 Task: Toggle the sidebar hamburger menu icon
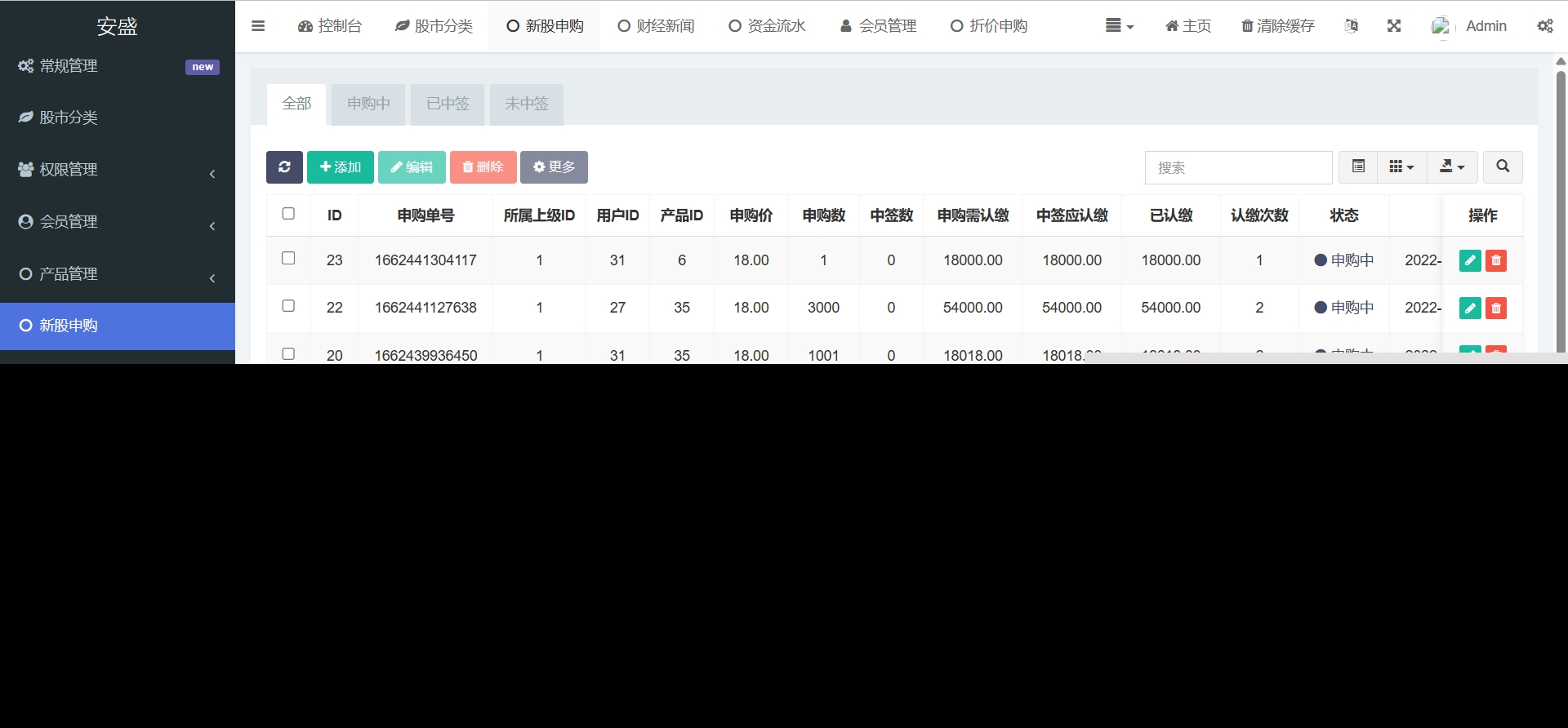(258, 26)
